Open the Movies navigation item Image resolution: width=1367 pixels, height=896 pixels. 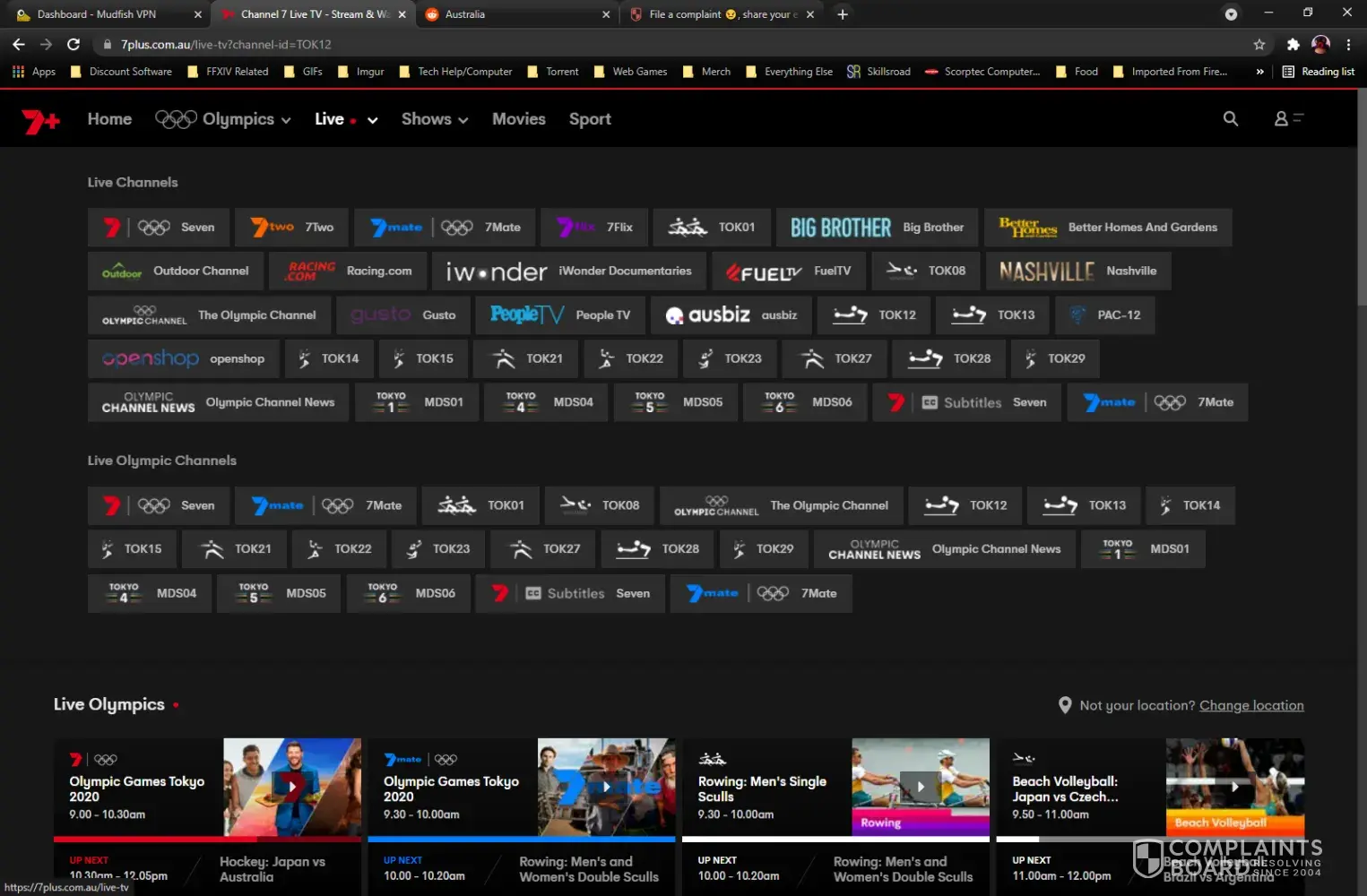(x=518, y=119)
